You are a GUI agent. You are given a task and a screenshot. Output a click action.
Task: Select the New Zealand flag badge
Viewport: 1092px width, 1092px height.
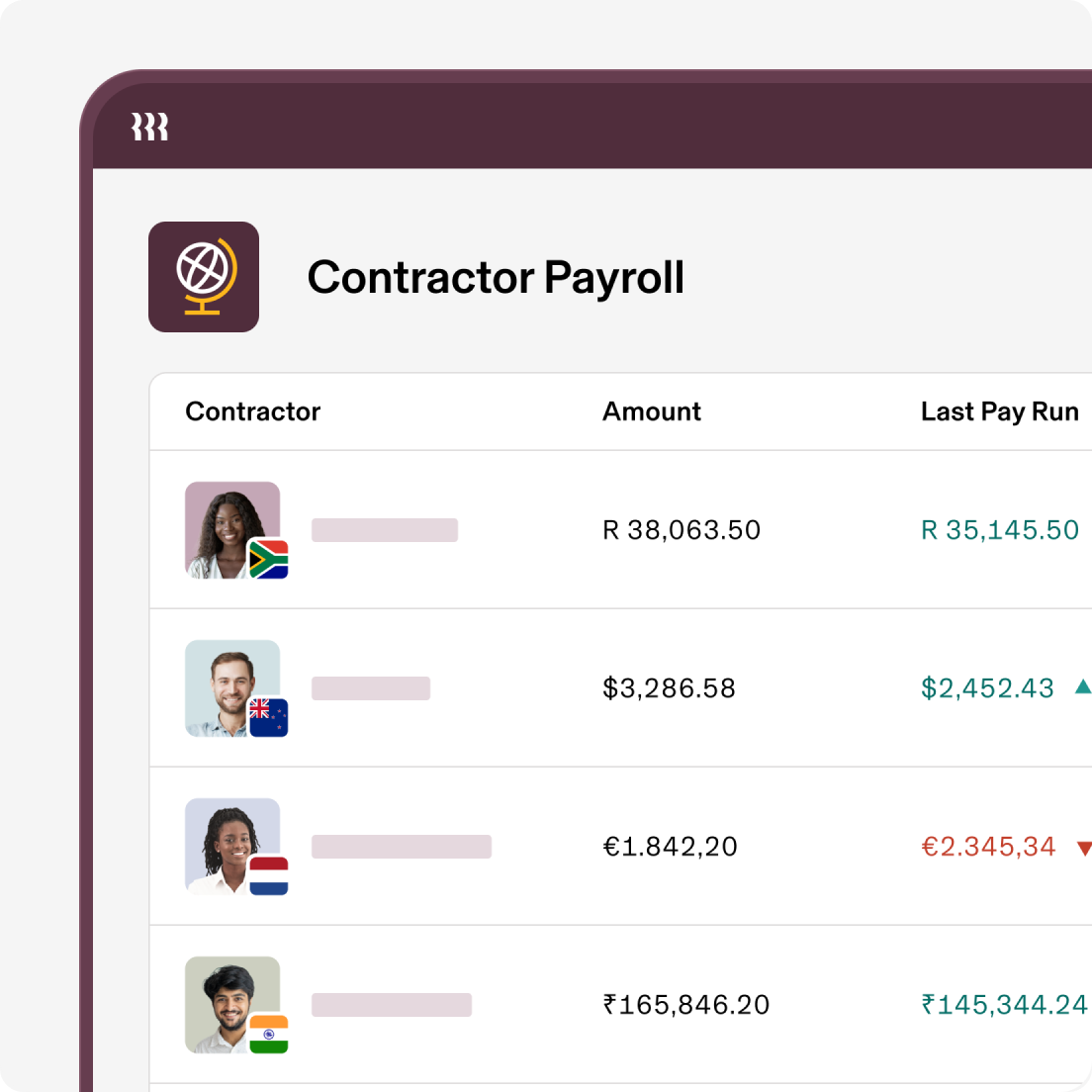(x=269, y=718)
